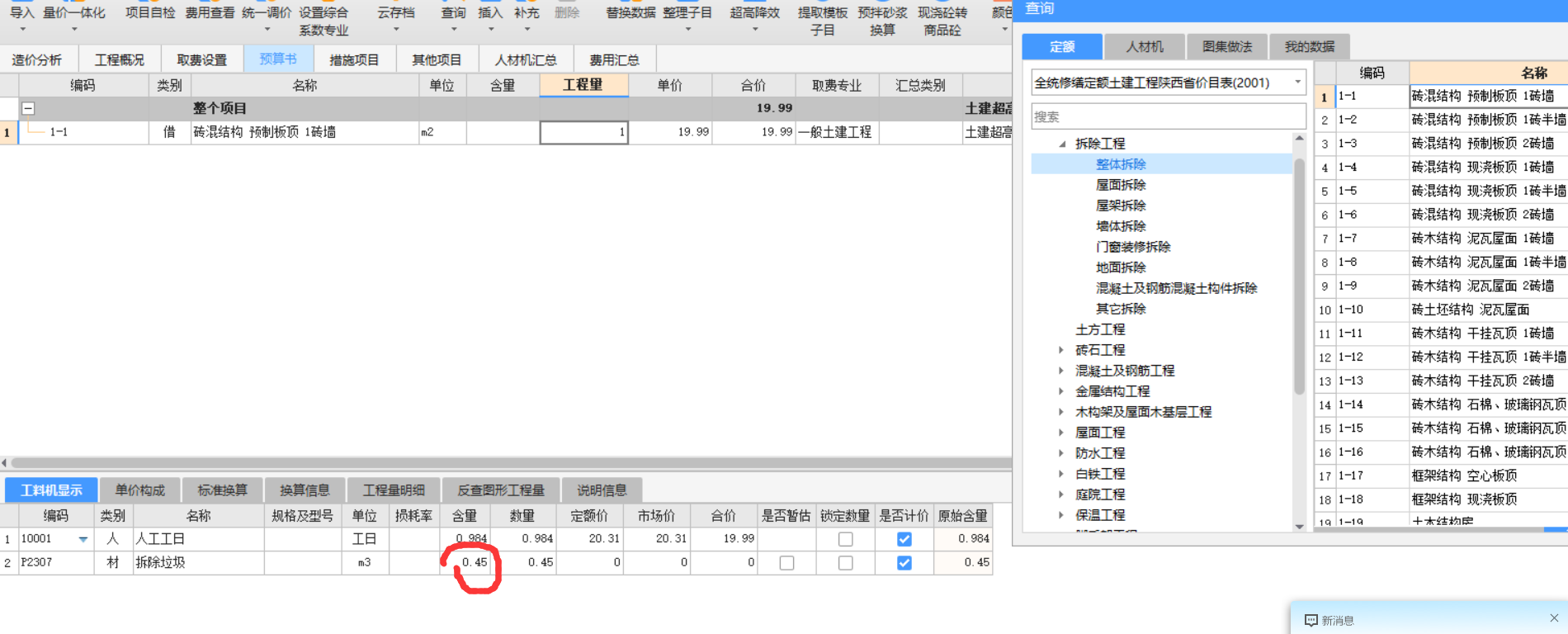This screenshot has width=1568, height=634.
Task: Select 我的数据 tab in query panel
Action: pyautogui.click(x=1310, y=47)
